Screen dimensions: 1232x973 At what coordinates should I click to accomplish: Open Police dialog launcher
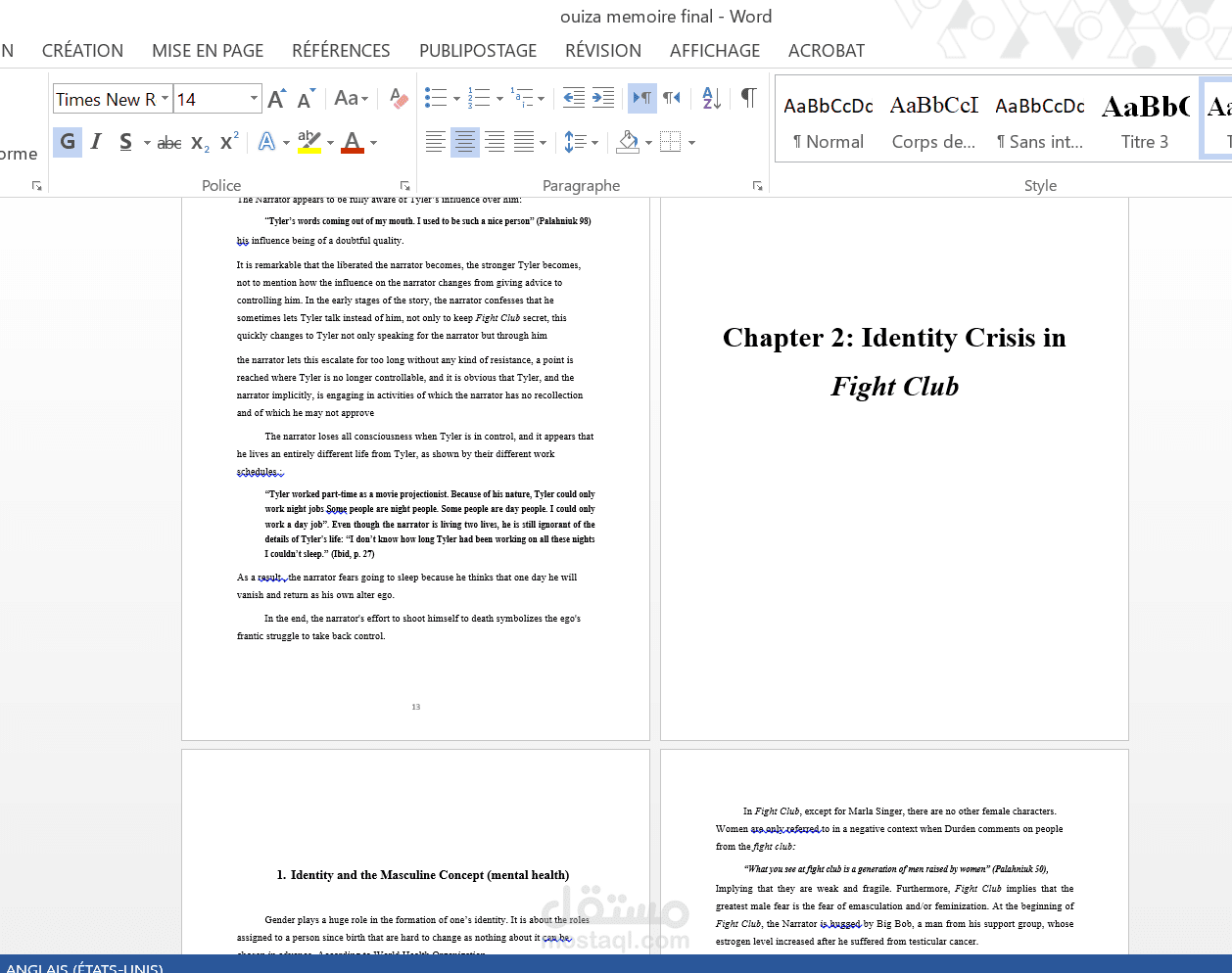pyautogui.click(x=404, y=185)
